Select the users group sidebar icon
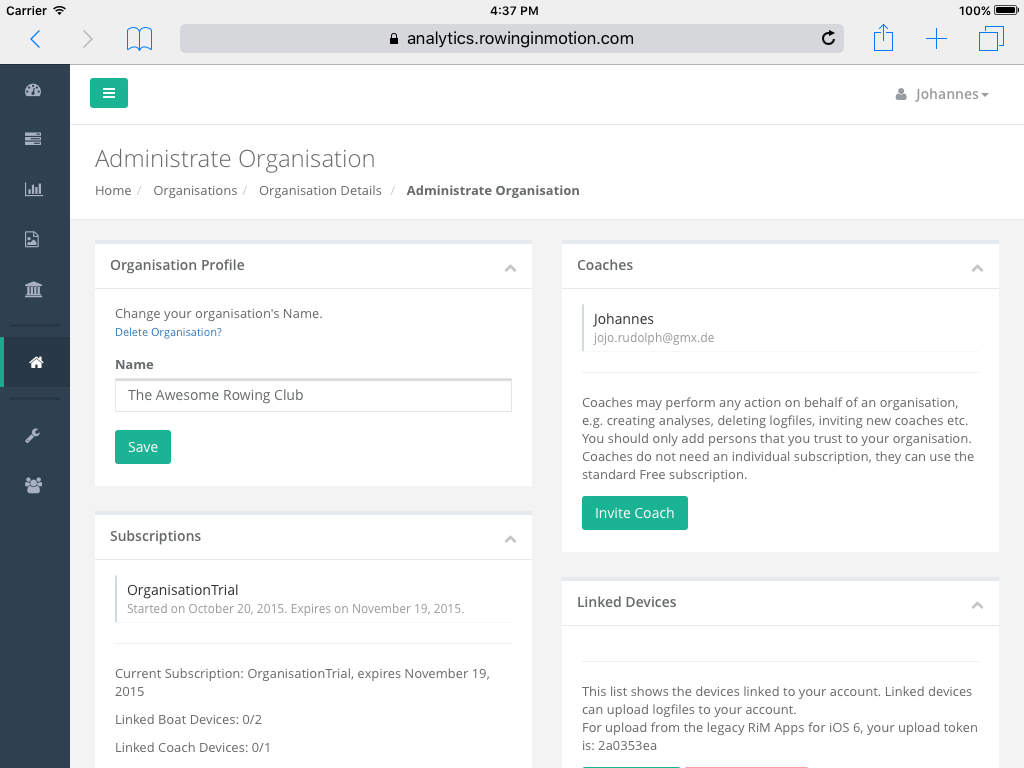 (33, 485)
